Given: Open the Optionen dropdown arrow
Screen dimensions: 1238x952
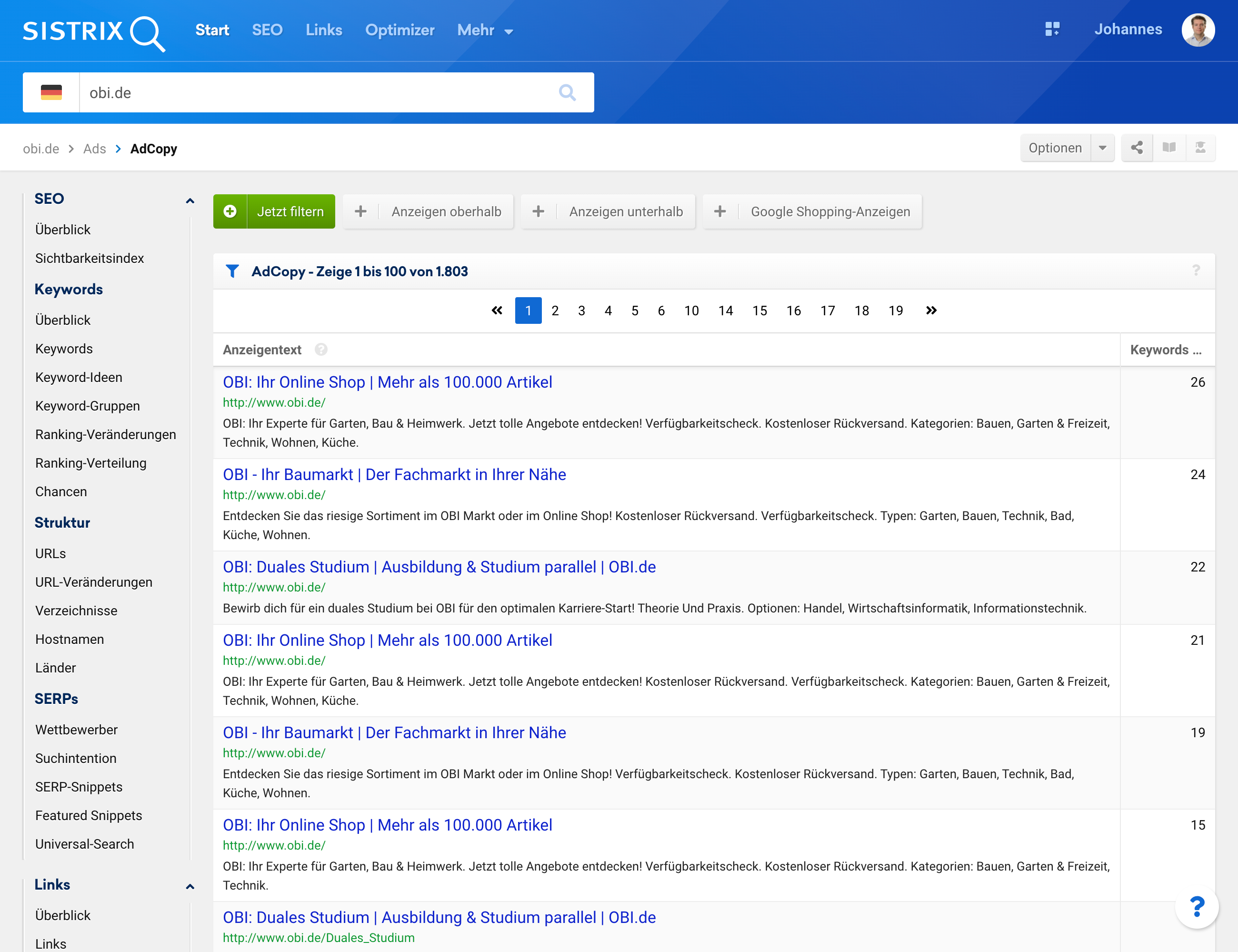Looking at the screenshot, I should click(1102, 148).
